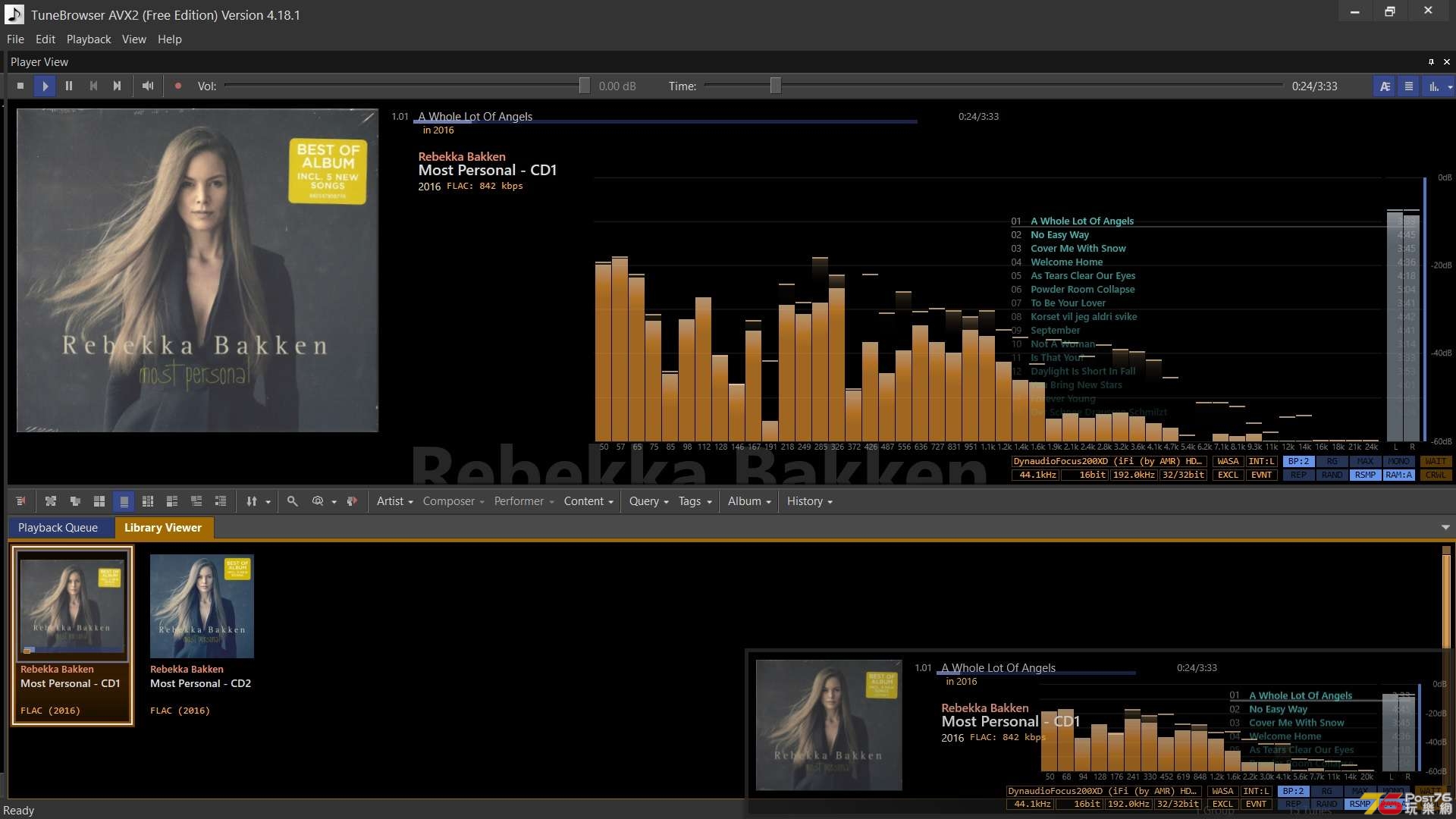
Task: Click the magnifier search icon
Action: tap(293, 501)
